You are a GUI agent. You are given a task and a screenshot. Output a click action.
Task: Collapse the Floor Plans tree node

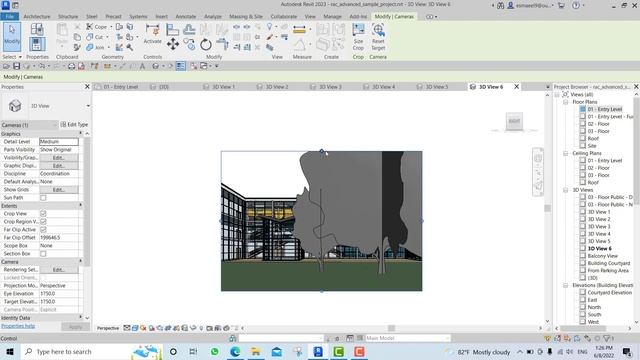(x=565, y=102)
